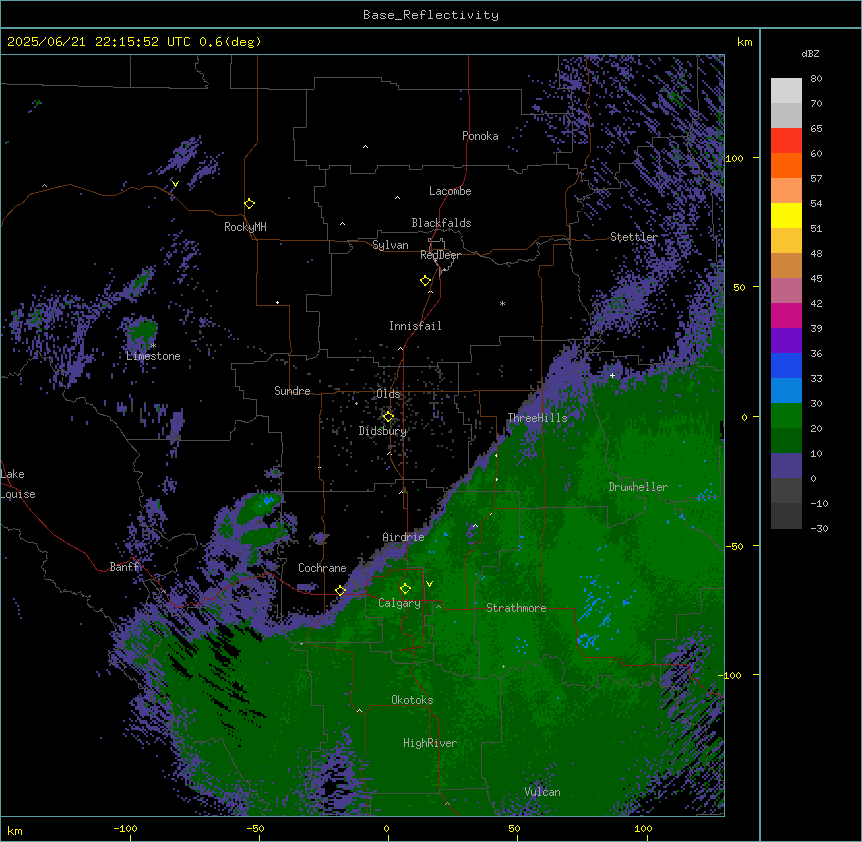
Task: Select the purple 36-39 dBZ legend swatch
Action: [x=786, y=341]
